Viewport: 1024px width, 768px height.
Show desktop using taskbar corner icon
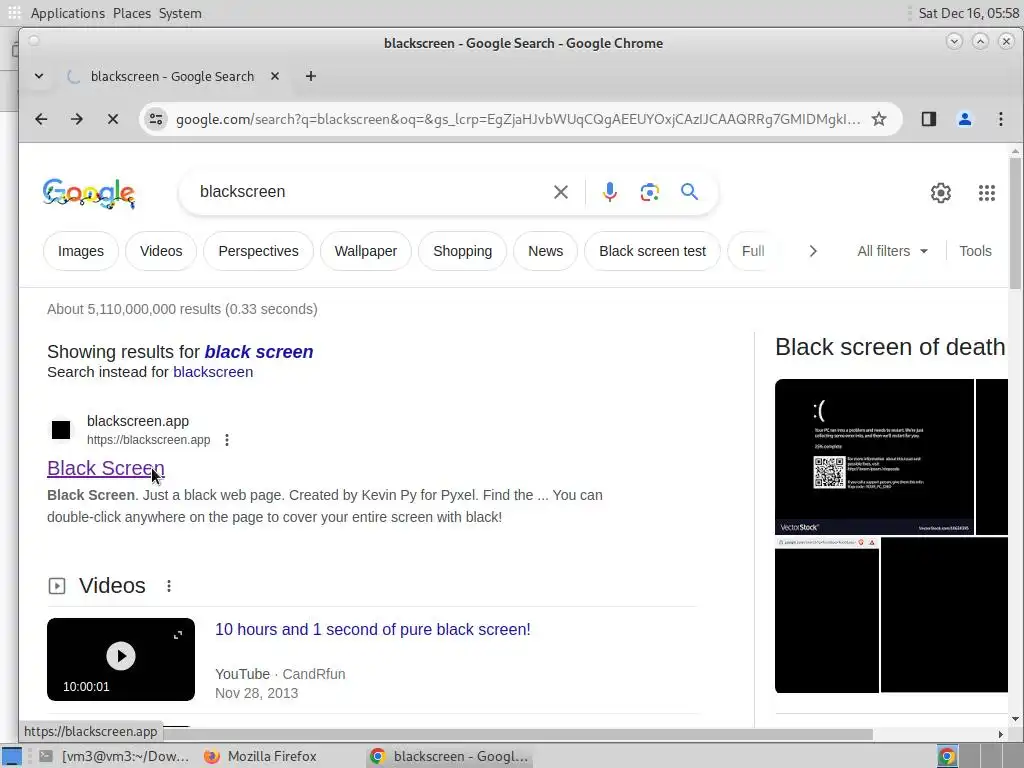12,756
